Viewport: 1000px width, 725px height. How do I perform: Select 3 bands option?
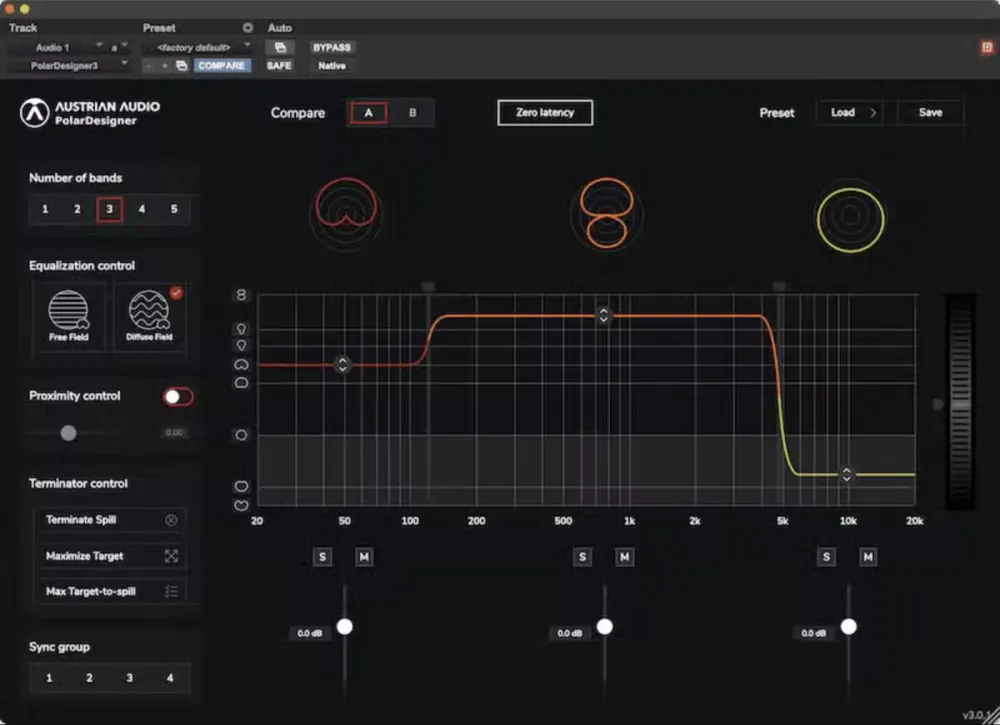click(110, 209)
